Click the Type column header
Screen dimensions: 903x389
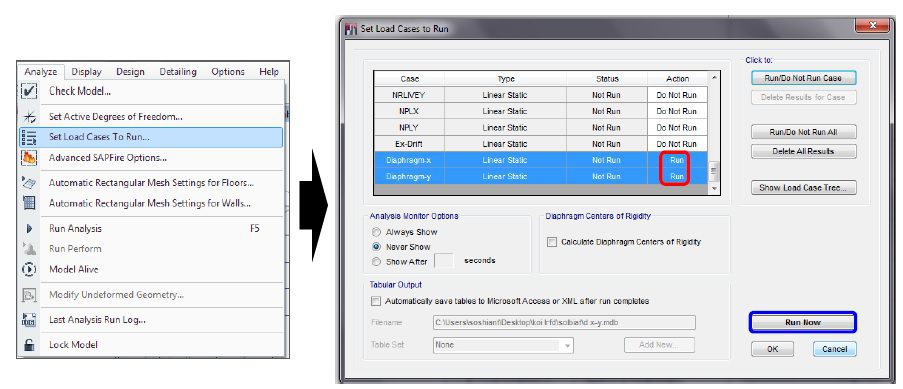(x=506, y=79)
